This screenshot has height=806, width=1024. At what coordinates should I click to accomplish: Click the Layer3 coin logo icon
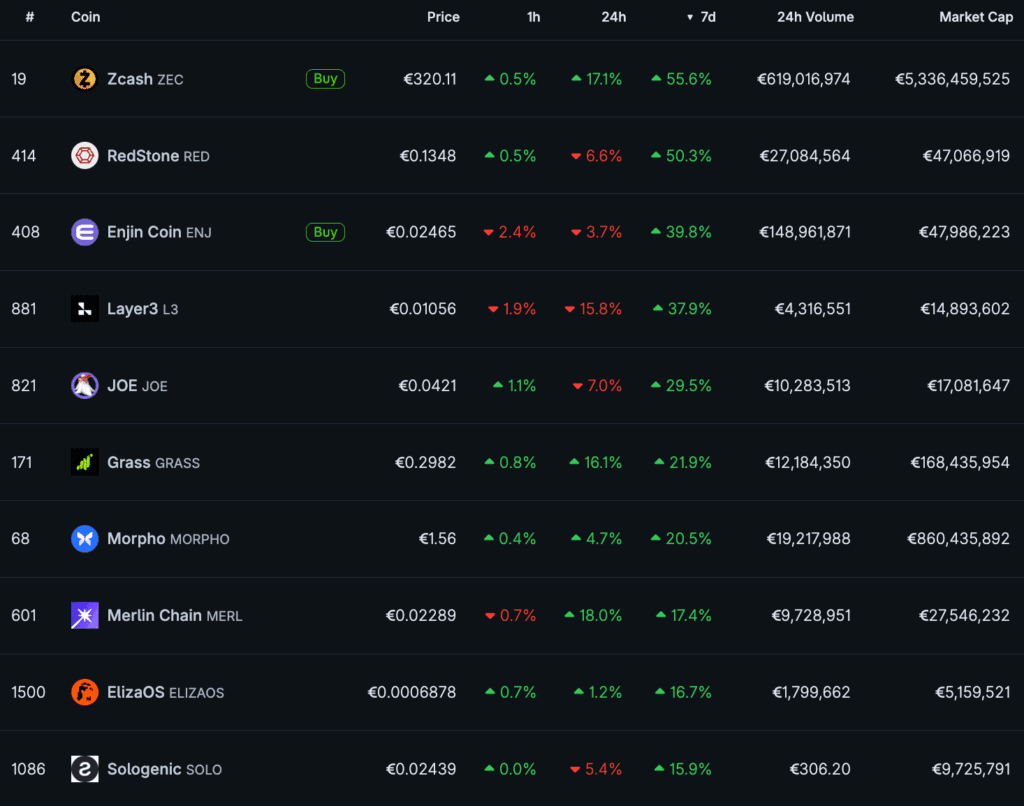[x=85, y=309]
